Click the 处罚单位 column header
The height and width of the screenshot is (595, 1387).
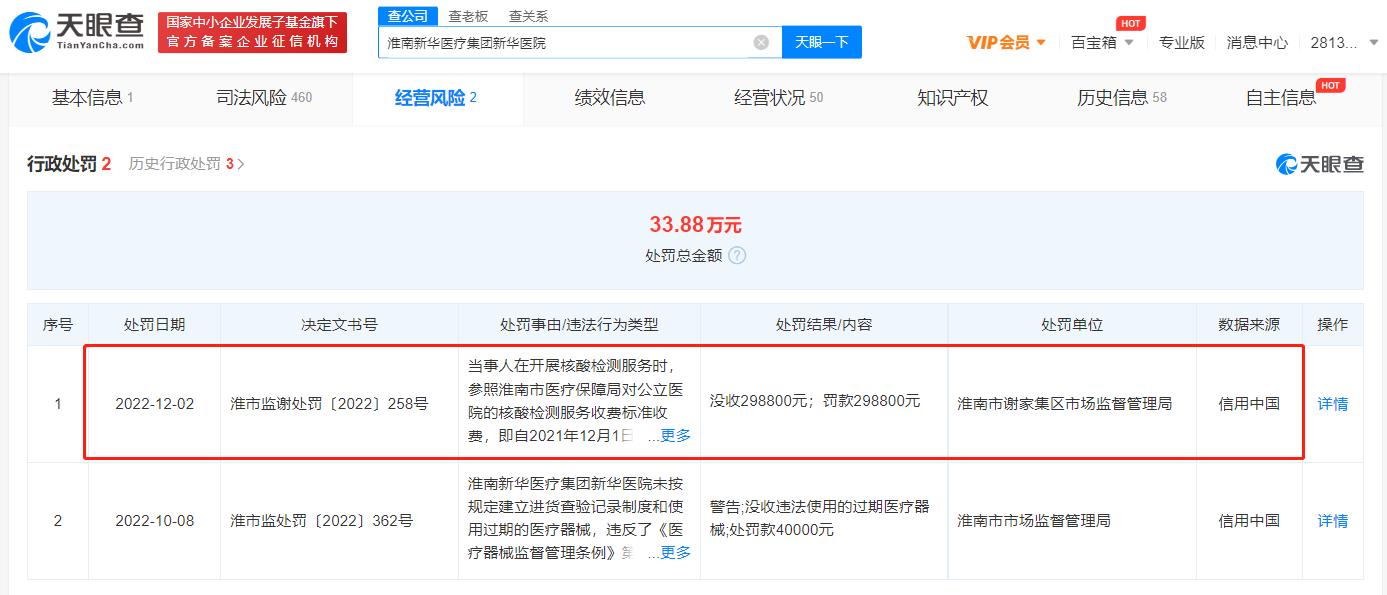pyautogui.click(x=1072, y=325)
